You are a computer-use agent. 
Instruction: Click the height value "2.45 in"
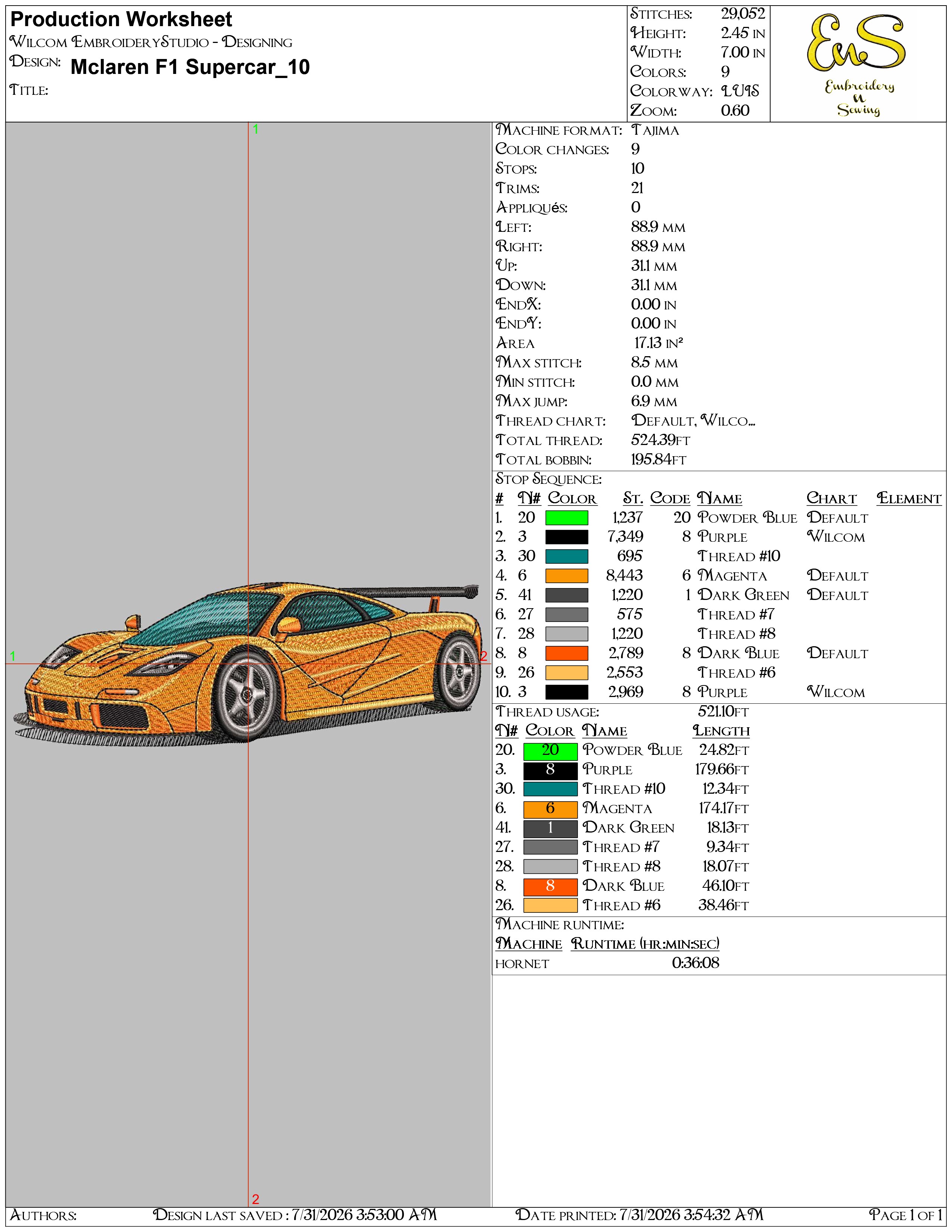(x=743, y=33)
